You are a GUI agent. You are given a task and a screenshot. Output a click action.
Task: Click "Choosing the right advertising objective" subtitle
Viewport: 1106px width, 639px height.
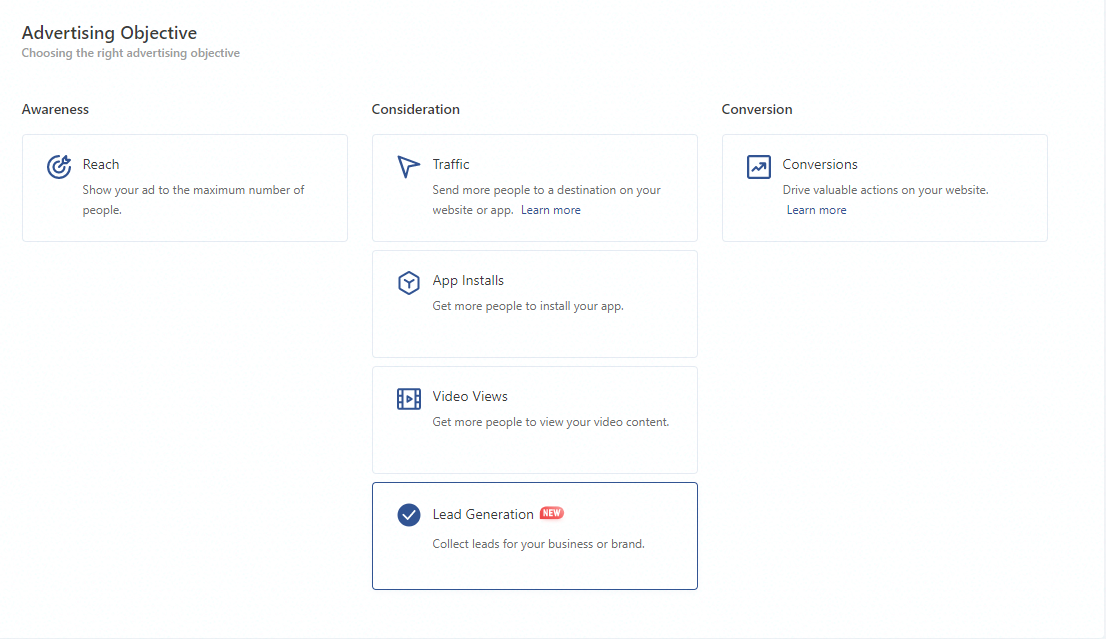130,53
